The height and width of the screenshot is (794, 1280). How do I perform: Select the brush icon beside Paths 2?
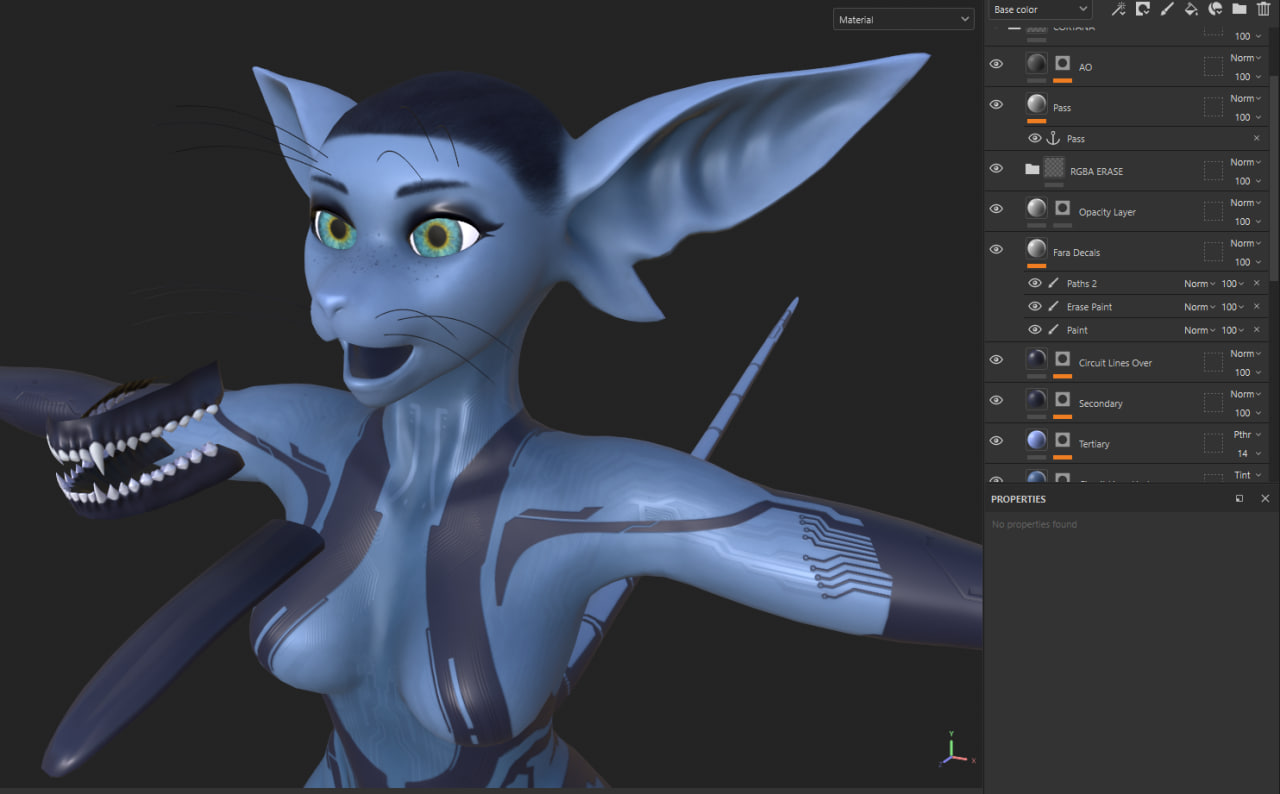pos(1053,284)
